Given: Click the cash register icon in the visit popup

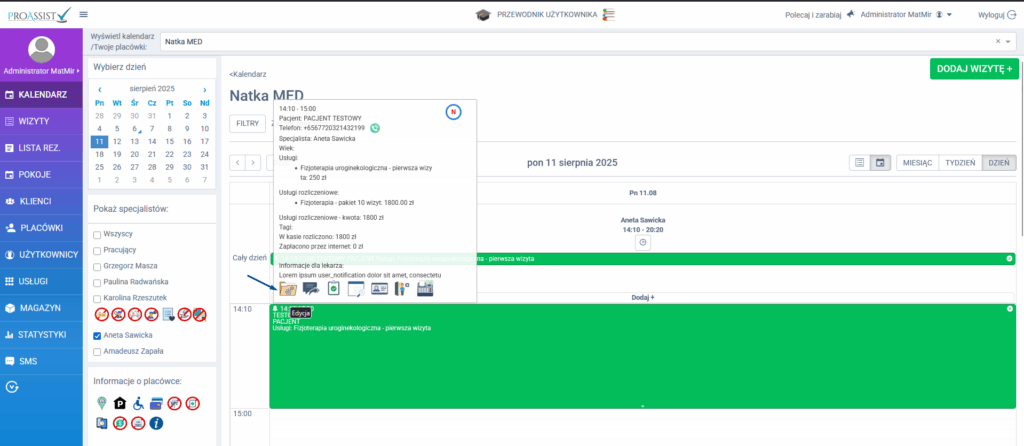Looking at the screenshot, I should click(x=424, y=288).
